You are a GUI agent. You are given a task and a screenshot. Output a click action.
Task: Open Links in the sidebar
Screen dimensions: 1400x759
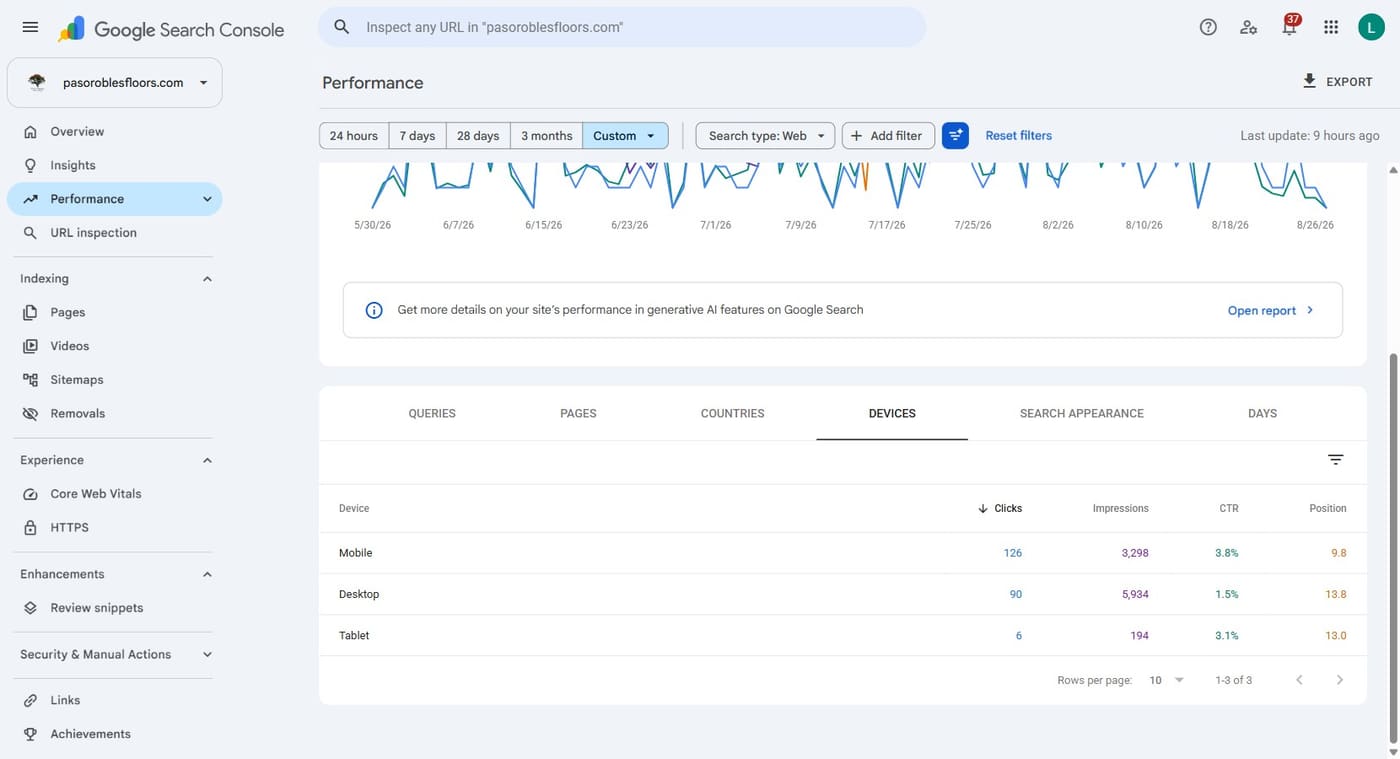114,700
